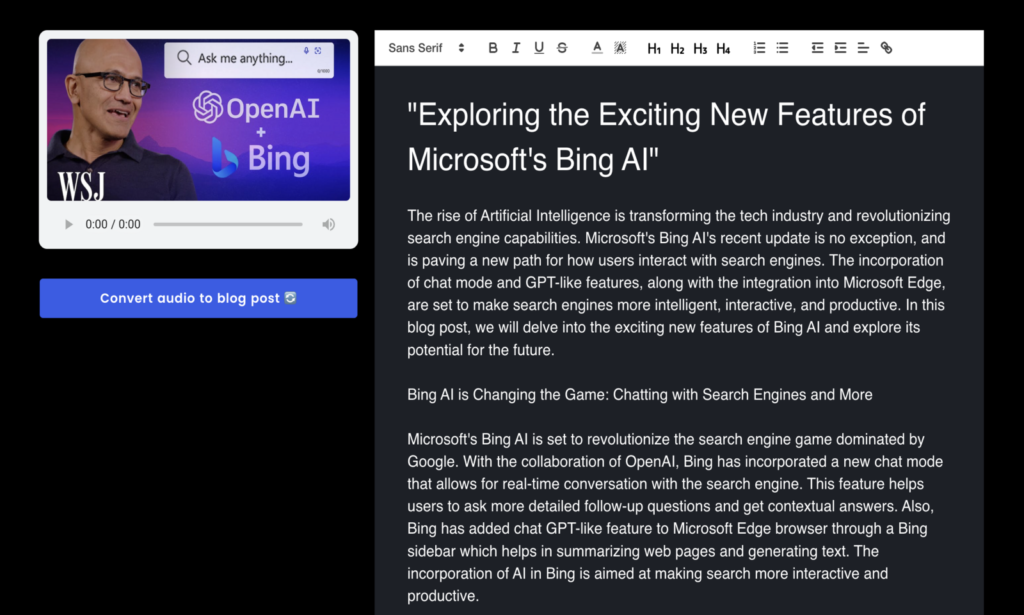Apply Heading 4 style
Screen dimensions: 1024x615
(x=723, y=48)
